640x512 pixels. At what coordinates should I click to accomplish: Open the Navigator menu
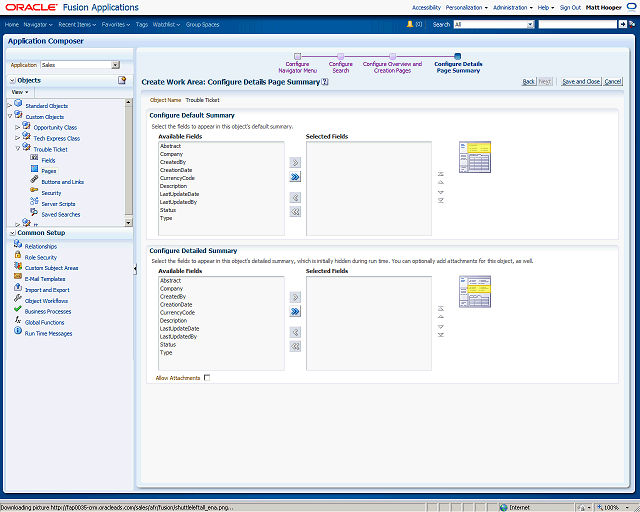pyautogui.click(x=38, y=24)
